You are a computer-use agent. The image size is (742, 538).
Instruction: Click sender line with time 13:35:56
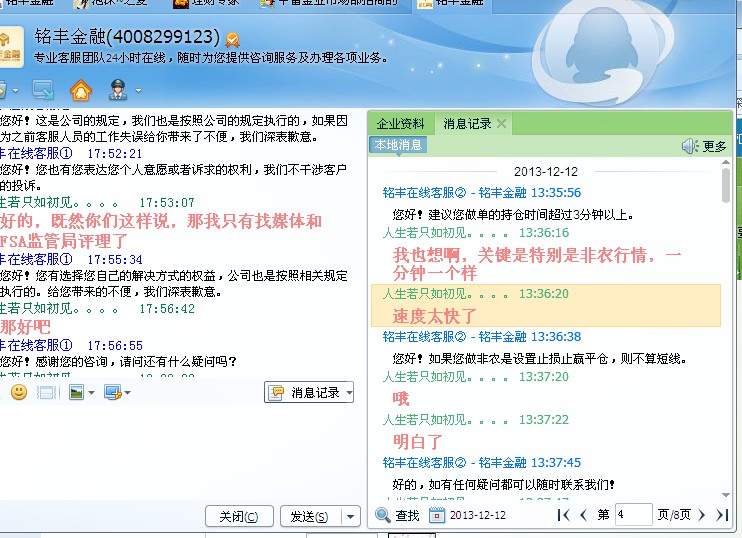(x=482, y=193)
